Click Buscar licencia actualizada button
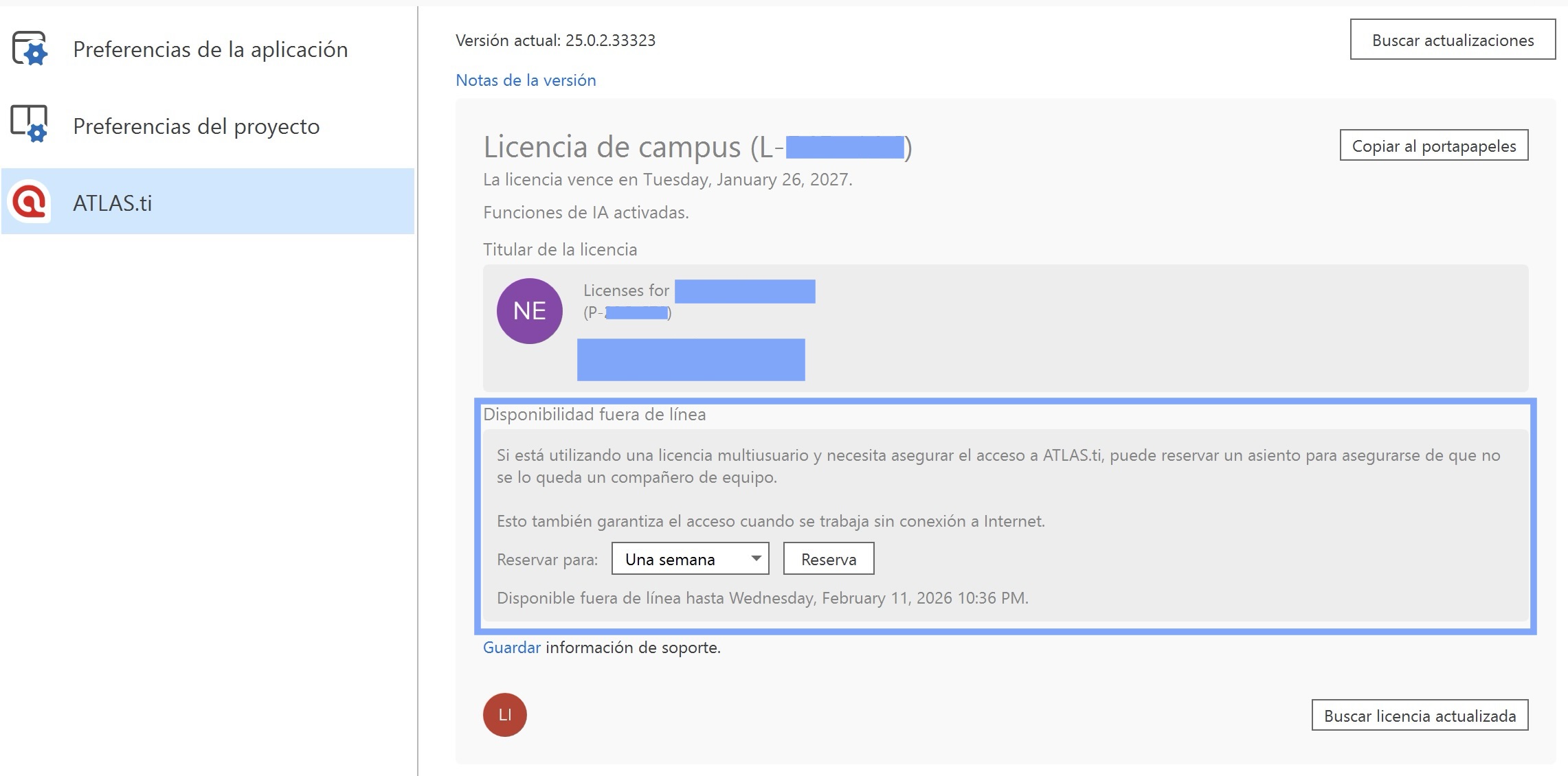This screenshot has width=1568, height=776. point(1419,716)
